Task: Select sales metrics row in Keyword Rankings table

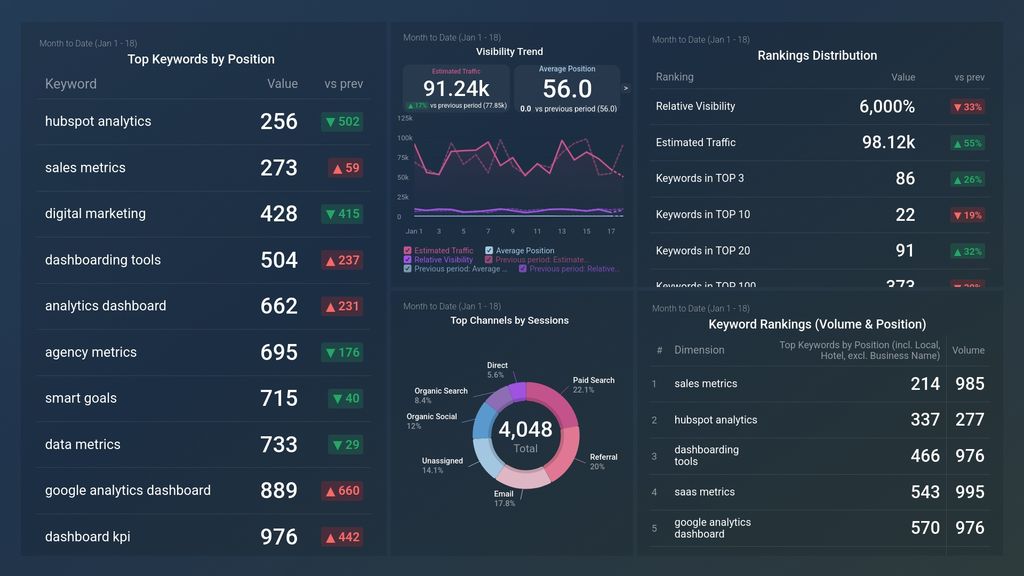Action: coord(820,384)
